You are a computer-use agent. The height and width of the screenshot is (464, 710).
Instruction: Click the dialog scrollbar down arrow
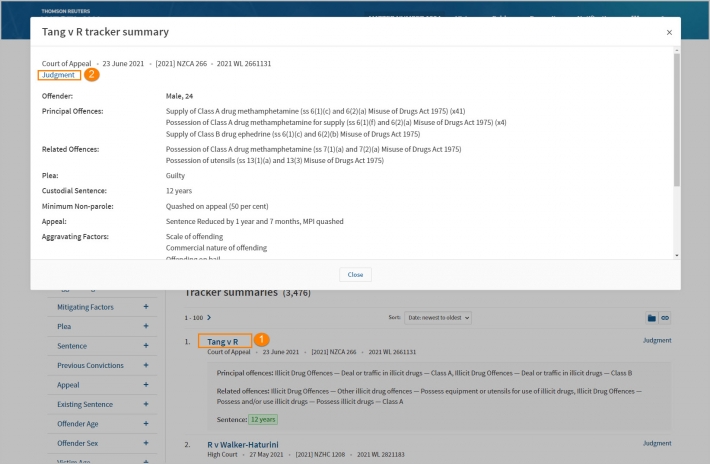pyautogui.click(x=676, y=256)
